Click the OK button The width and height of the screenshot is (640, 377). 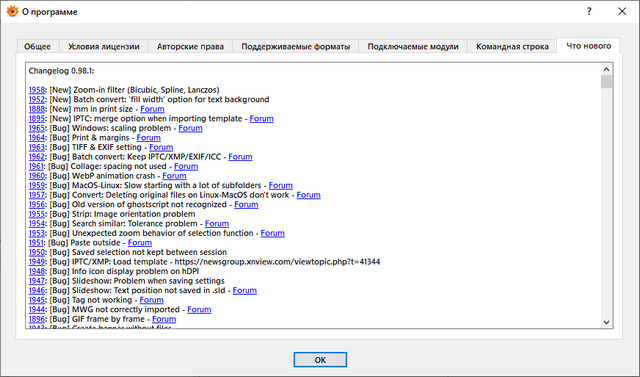tap(320, 360)
